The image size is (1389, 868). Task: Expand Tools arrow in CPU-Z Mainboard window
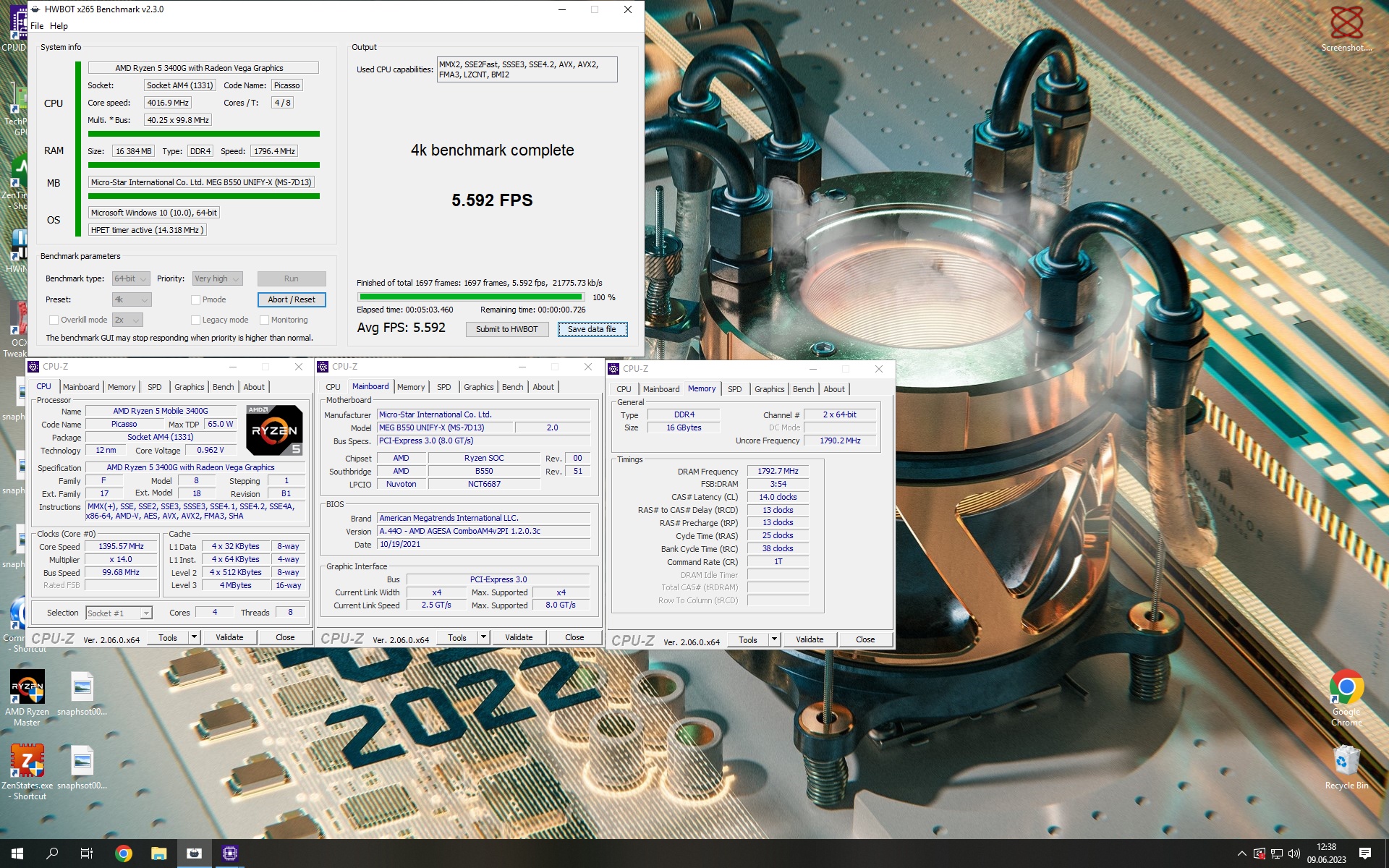(x=484, y=637)
